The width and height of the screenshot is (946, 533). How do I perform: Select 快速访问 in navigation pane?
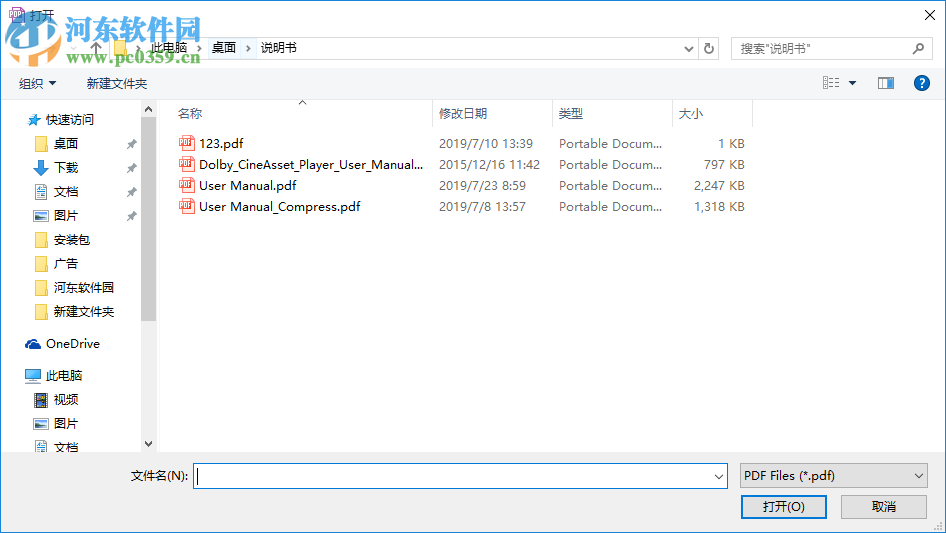click(x=70, y=120)
